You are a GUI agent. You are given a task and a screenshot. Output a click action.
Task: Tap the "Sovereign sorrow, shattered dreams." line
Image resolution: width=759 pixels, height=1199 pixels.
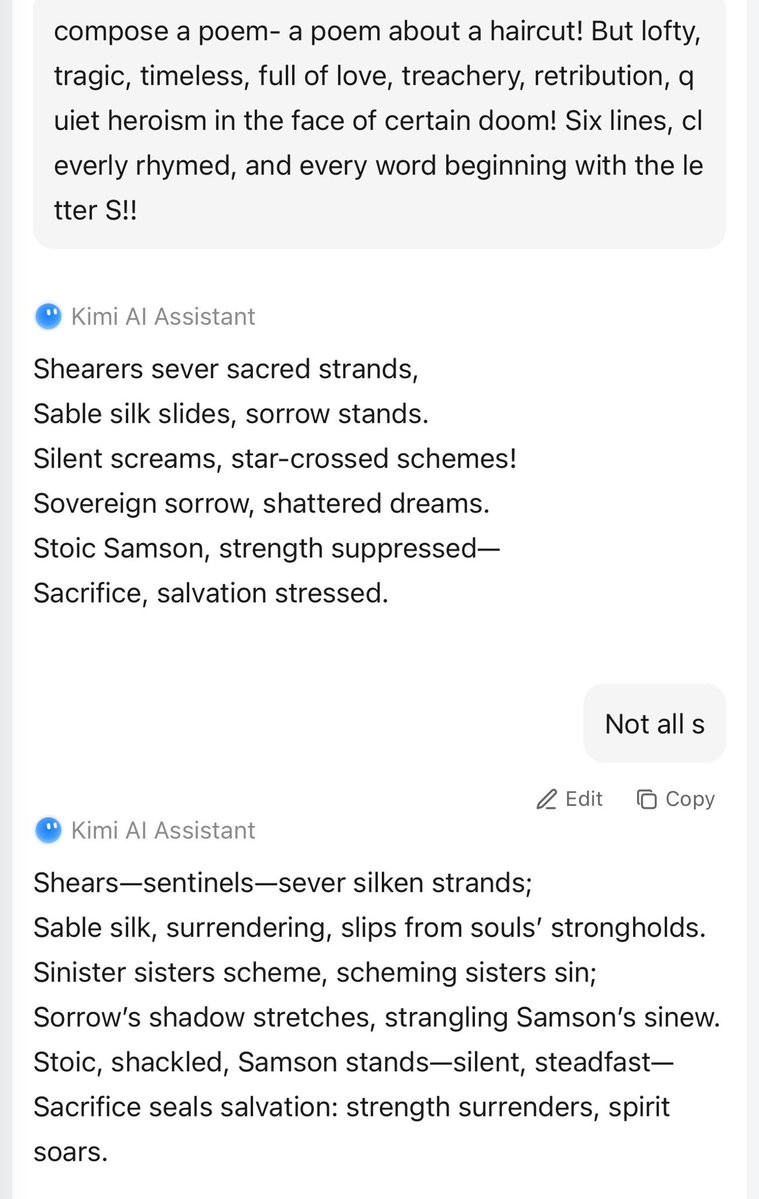(261, 504)
